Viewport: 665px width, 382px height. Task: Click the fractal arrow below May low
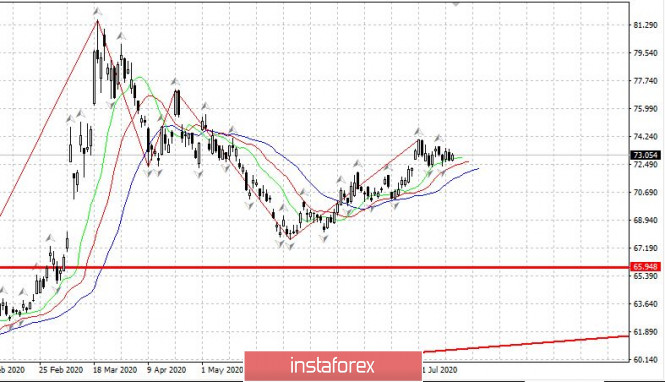click(290, 246)
